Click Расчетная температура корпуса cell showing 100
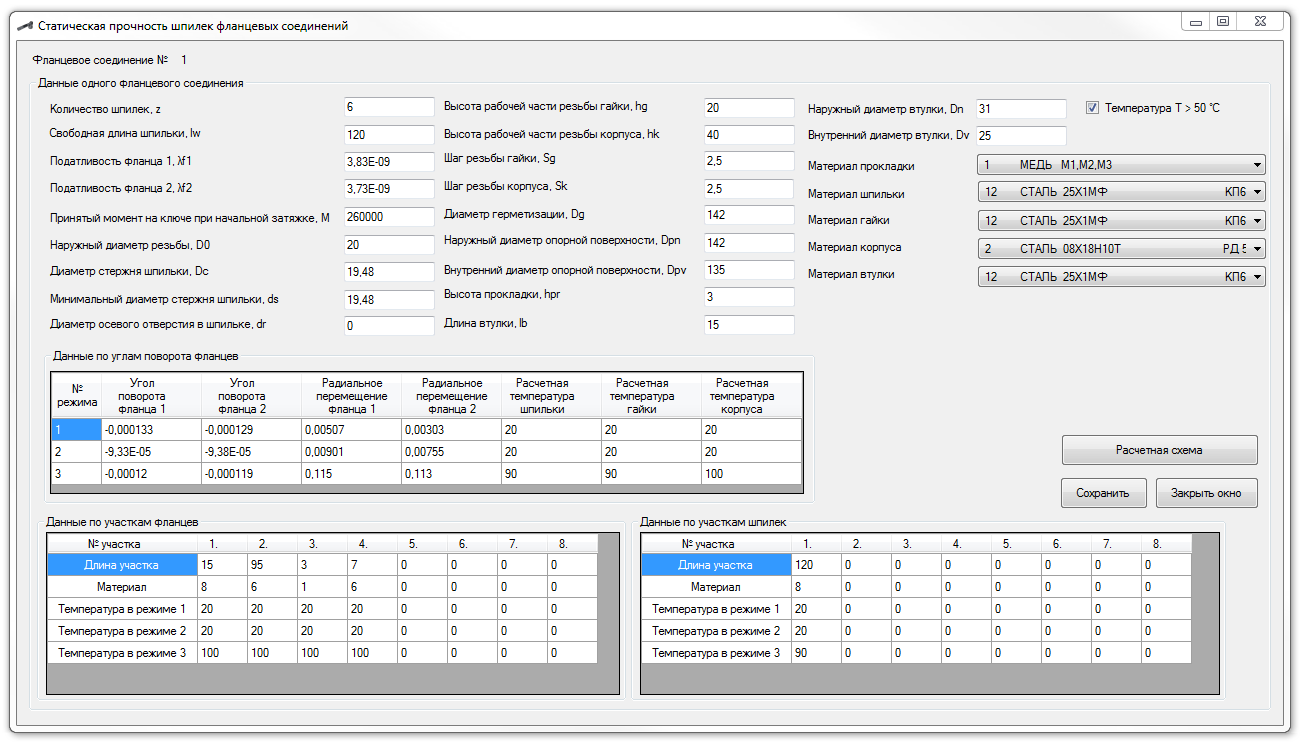 751,474
